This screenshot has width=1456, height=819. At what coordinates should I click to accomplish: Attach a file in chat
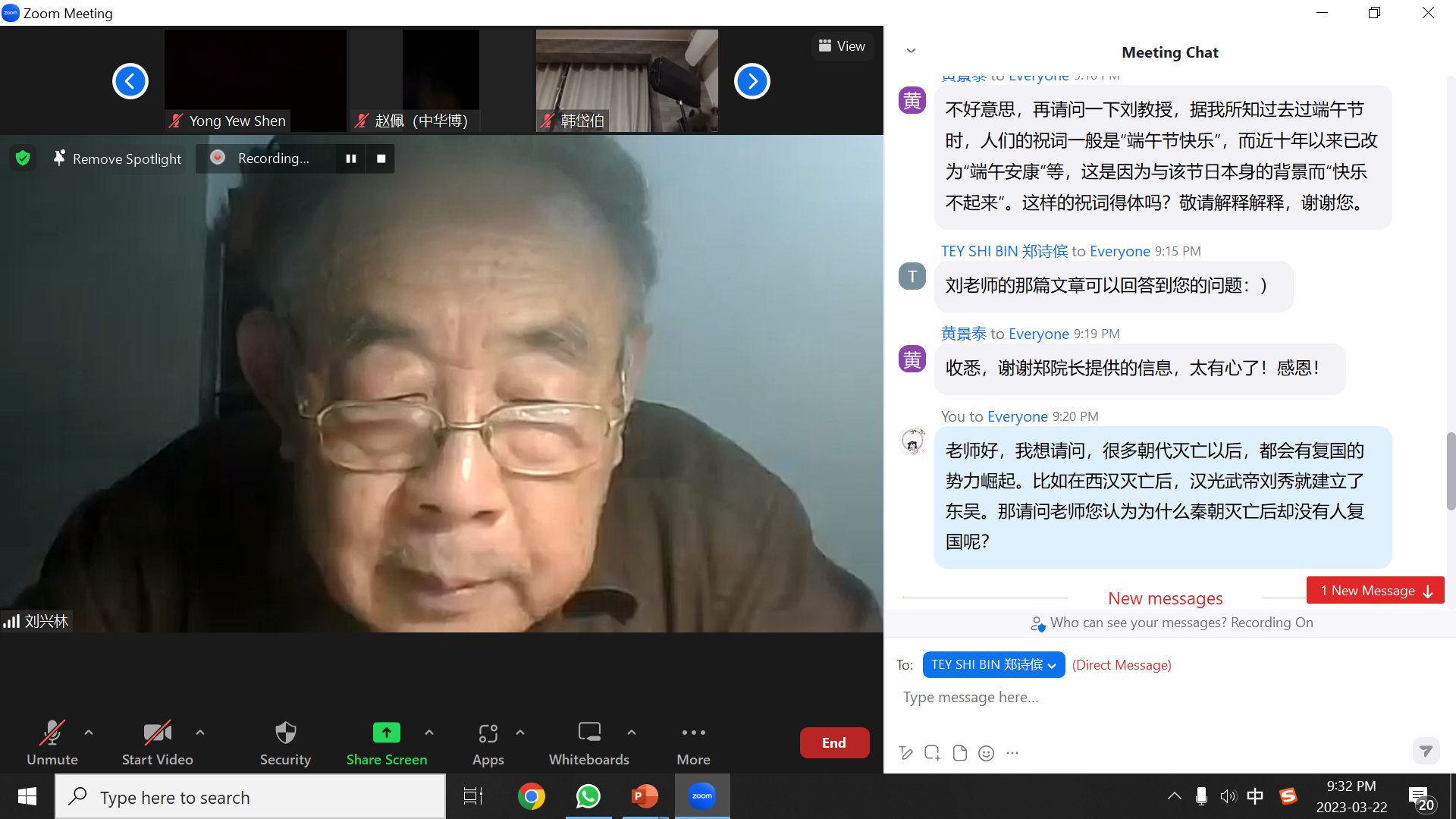(960, 753)
